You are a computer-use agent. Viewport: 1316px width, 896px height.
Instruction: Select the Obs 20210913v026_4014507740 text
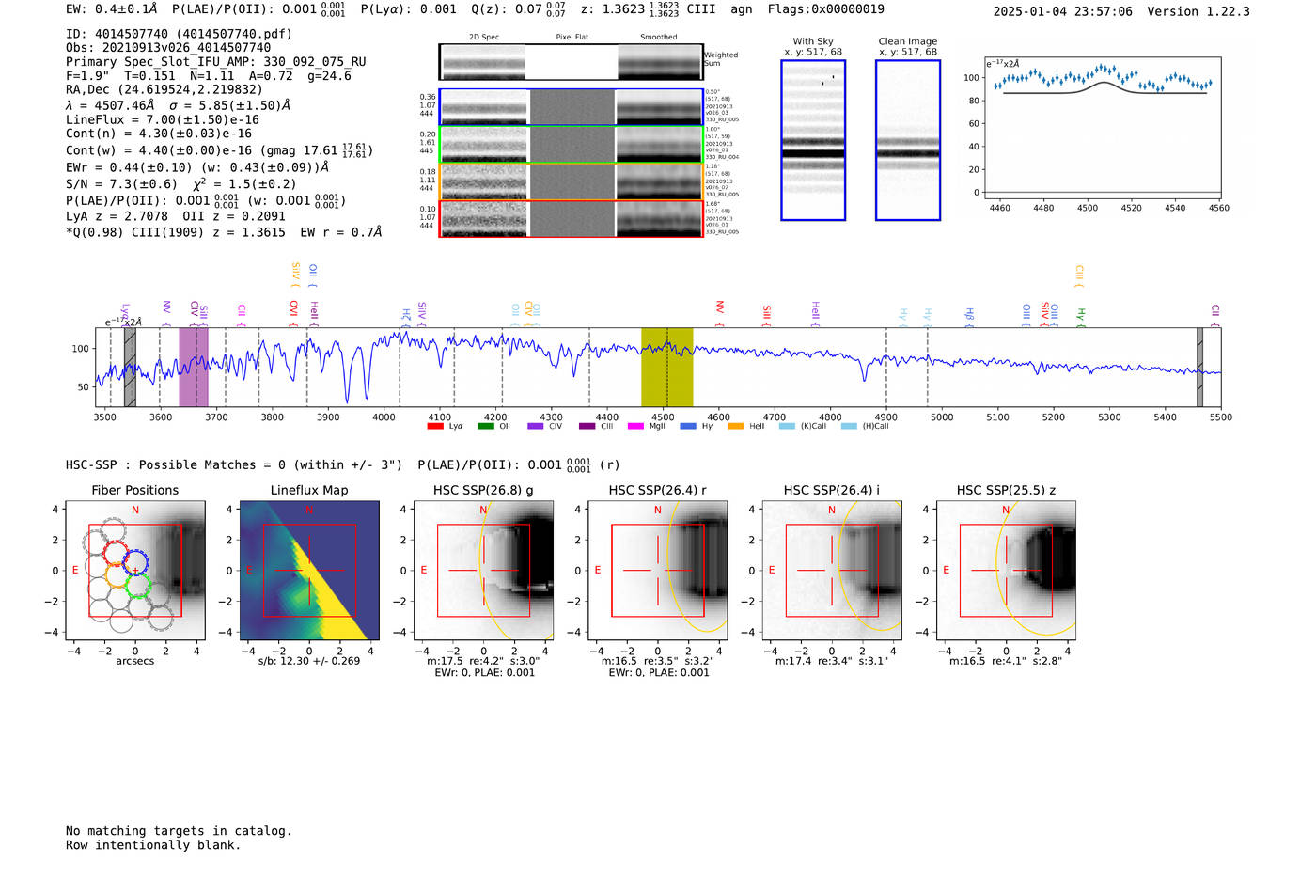click(x=168, y=48)
